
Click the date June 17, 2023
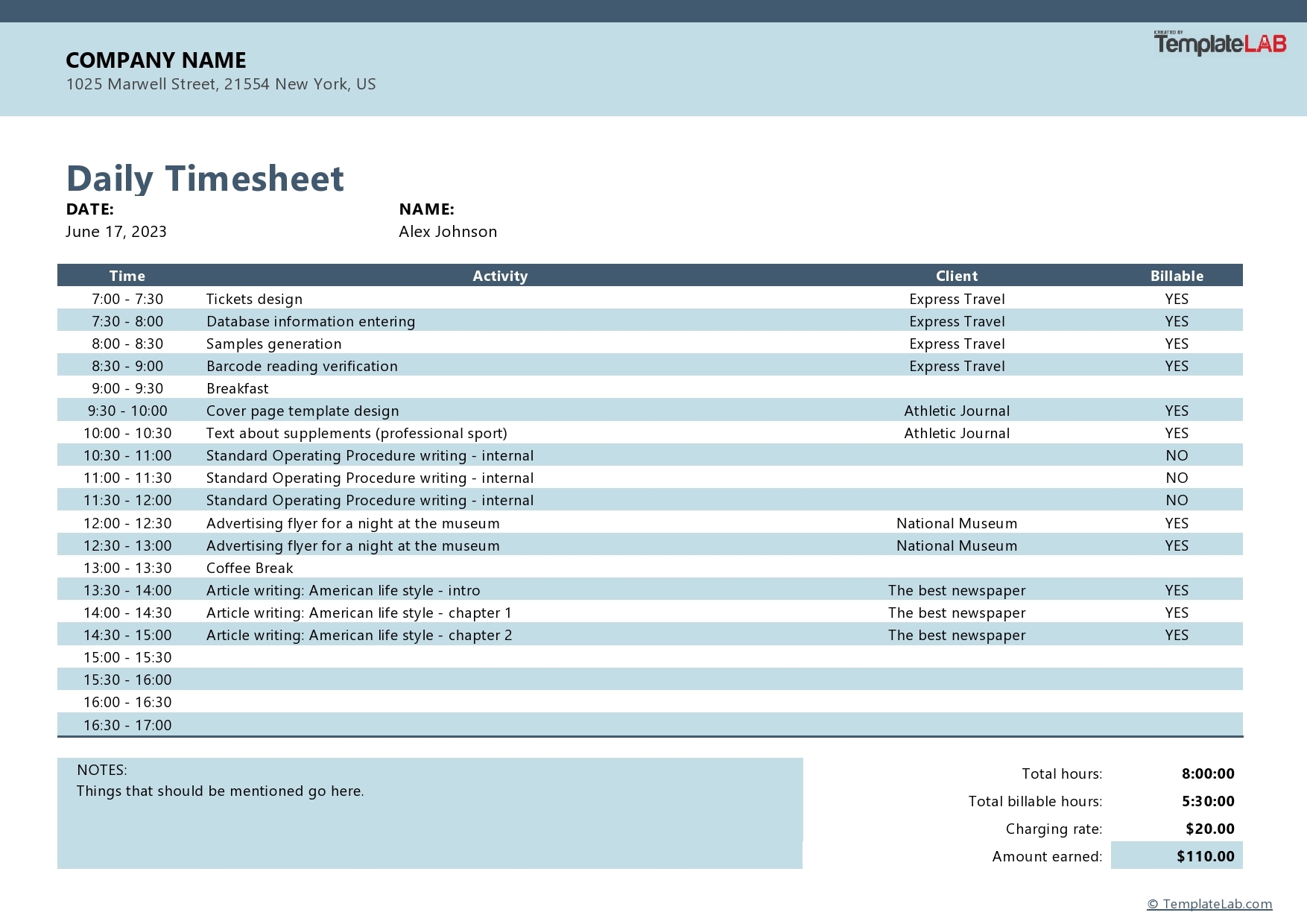click(116, 232)
